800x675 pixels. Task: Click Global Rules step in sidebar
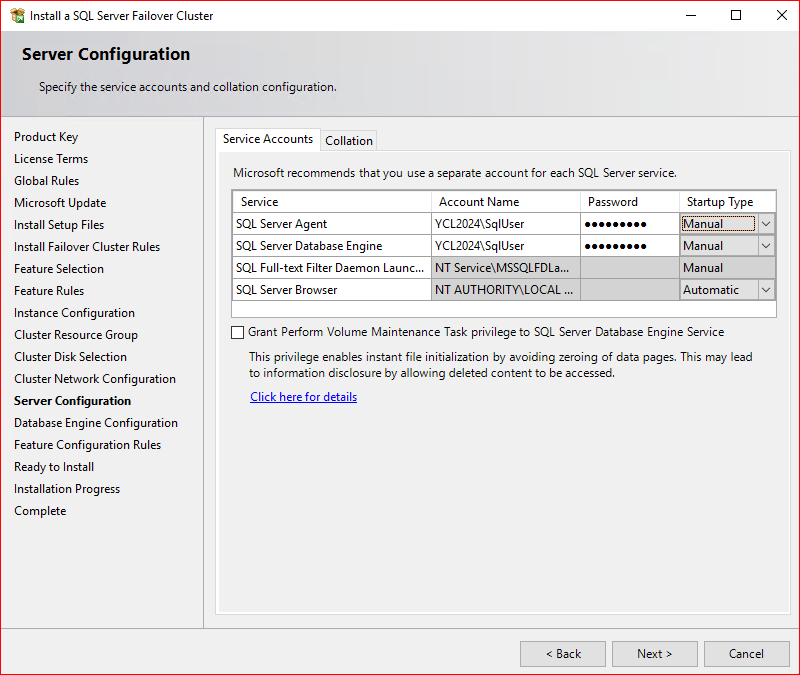point(46,181)
